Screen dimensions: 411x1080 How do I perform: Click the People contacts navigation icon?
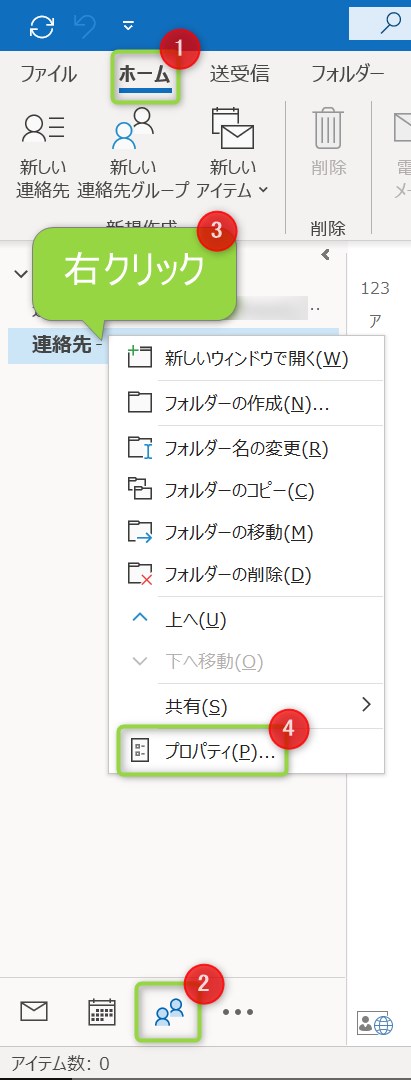[x=169, y=1012]
